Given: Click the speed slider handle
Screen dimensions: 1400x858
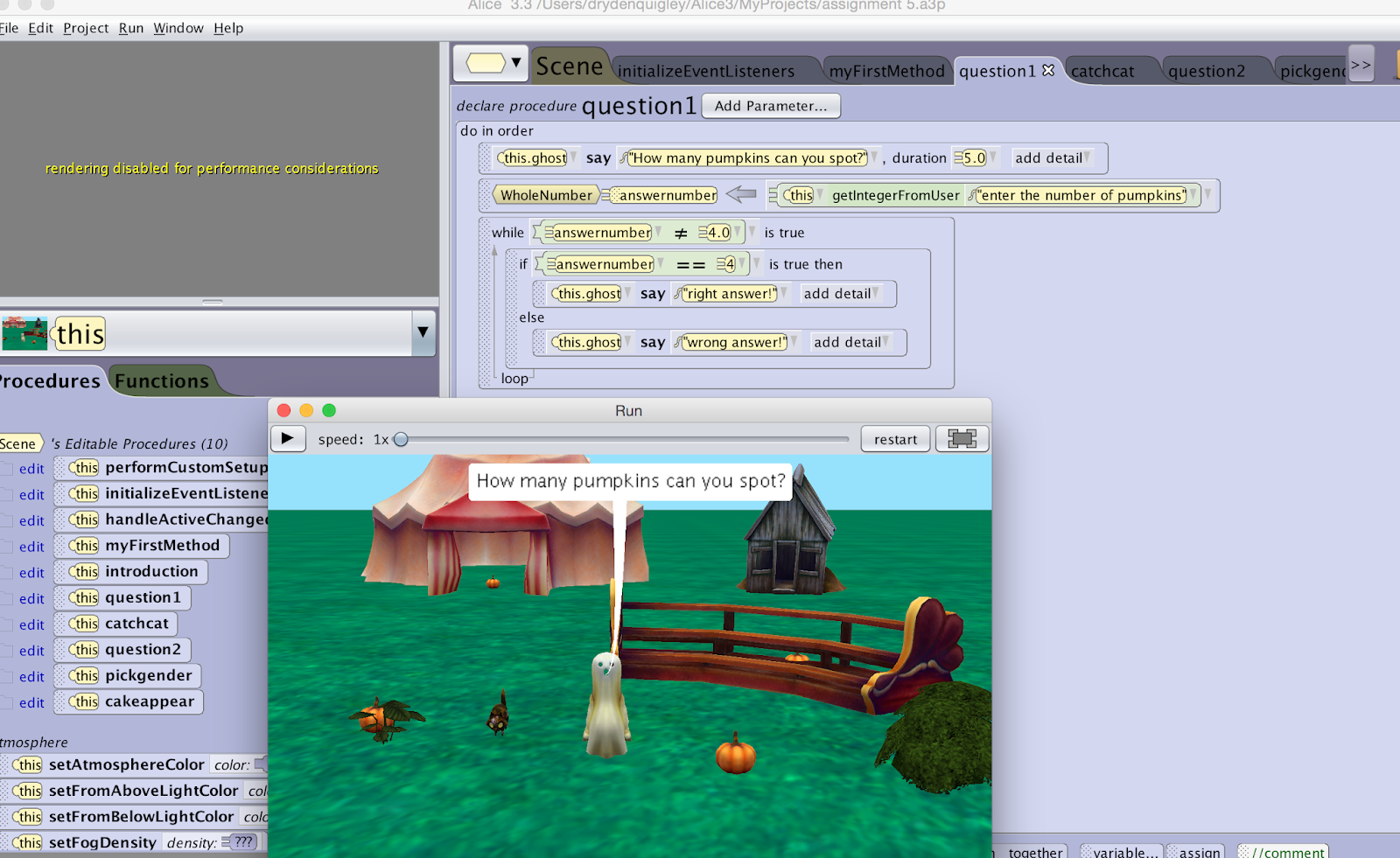Looking at the screenshot, I should click(x=401, y=439).
